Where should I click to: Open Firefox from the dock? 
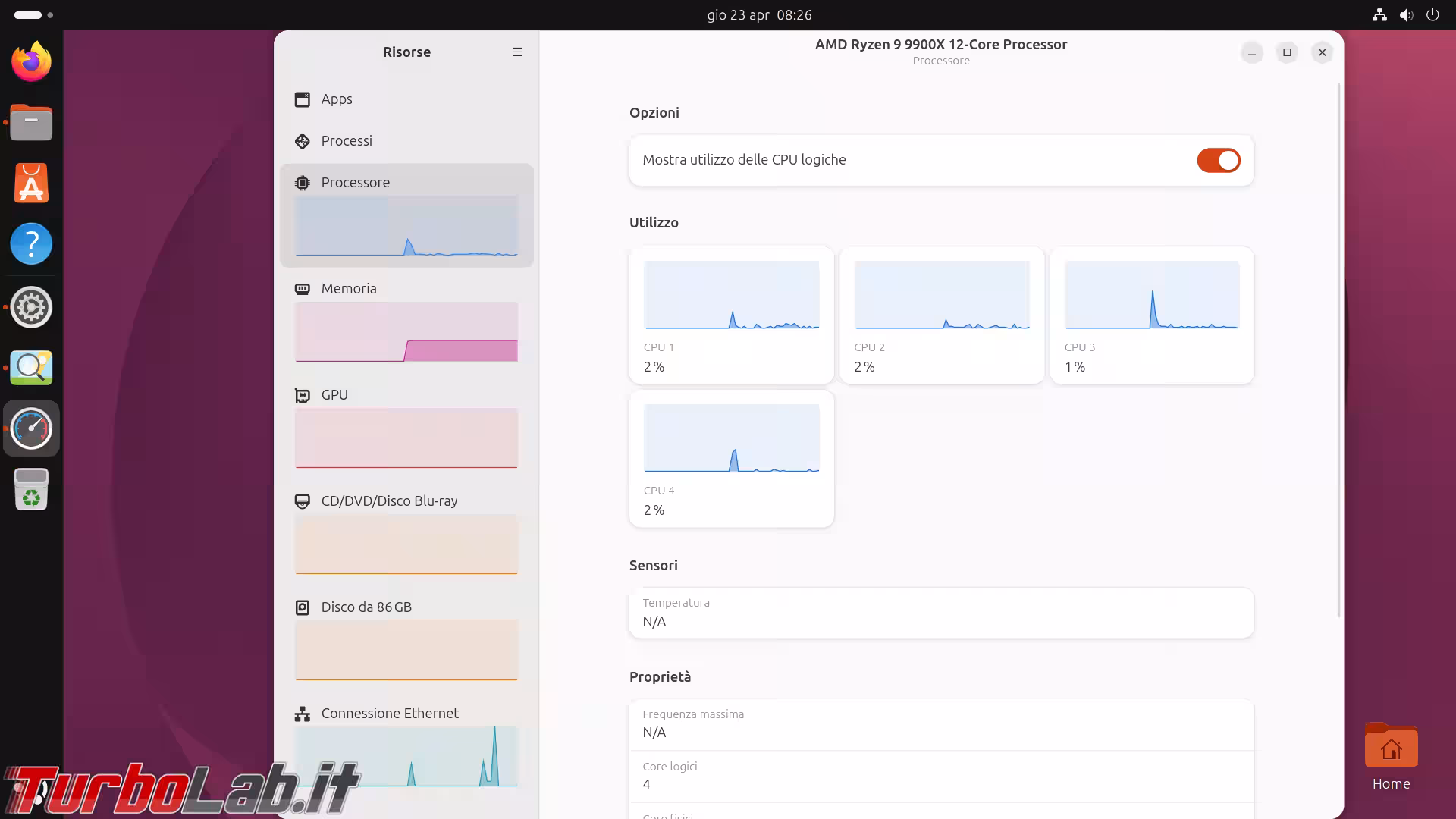pyautogui.click(x=31, y=61)
